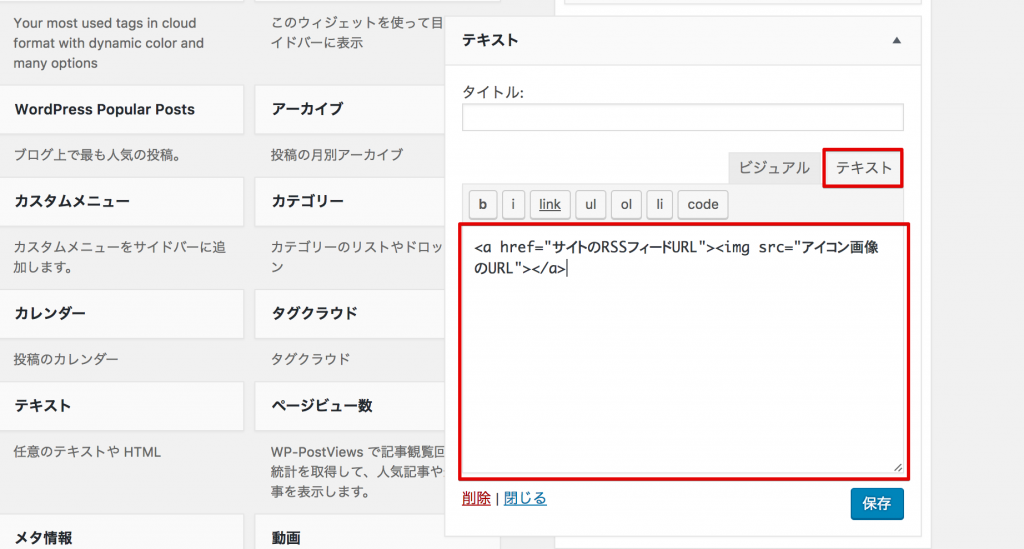Click the textarea resize handle corner
1024x549 pixels.
[x=897, y=467]
